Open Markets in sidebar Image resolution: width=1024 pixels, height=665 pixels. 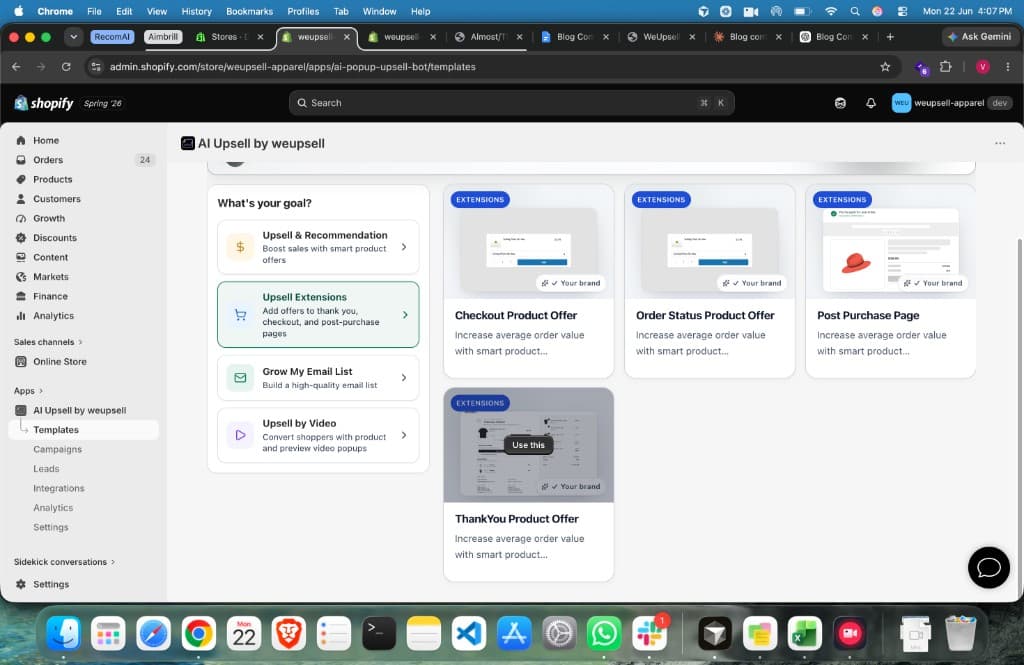coord(50,277)
